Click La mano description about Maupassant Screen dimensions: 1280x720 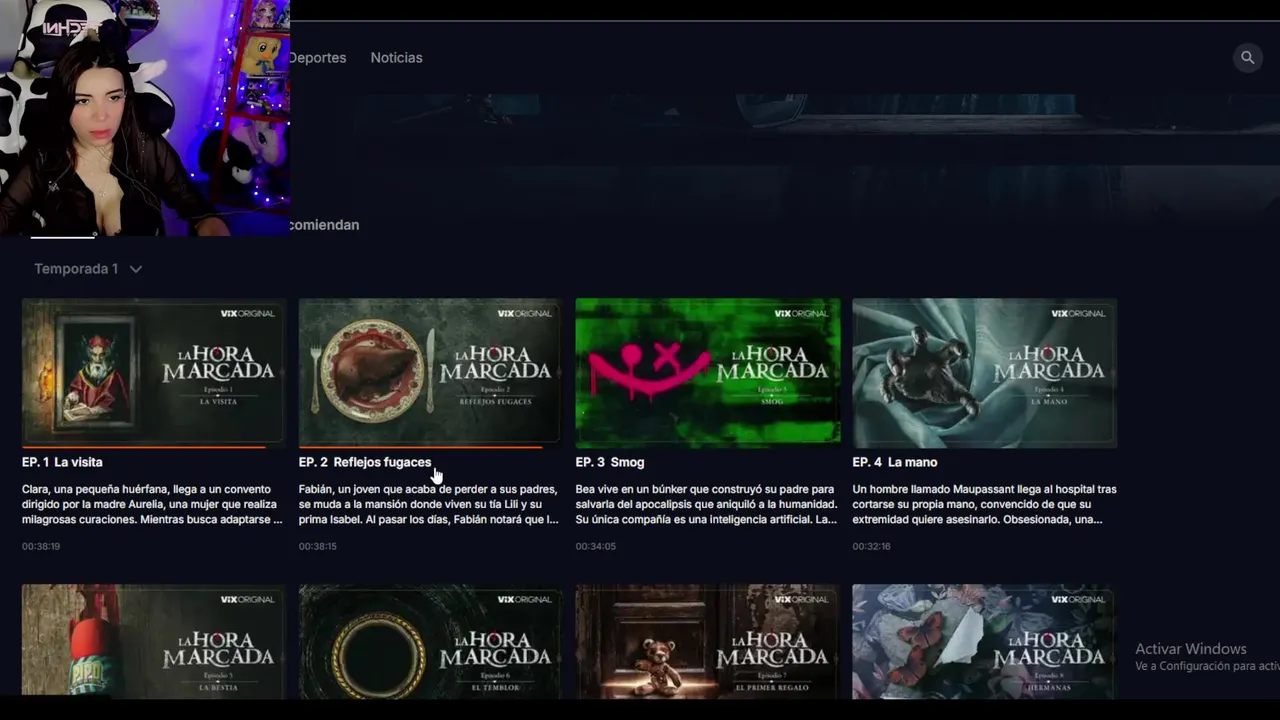pyautogui.click(x=984, y=504)
